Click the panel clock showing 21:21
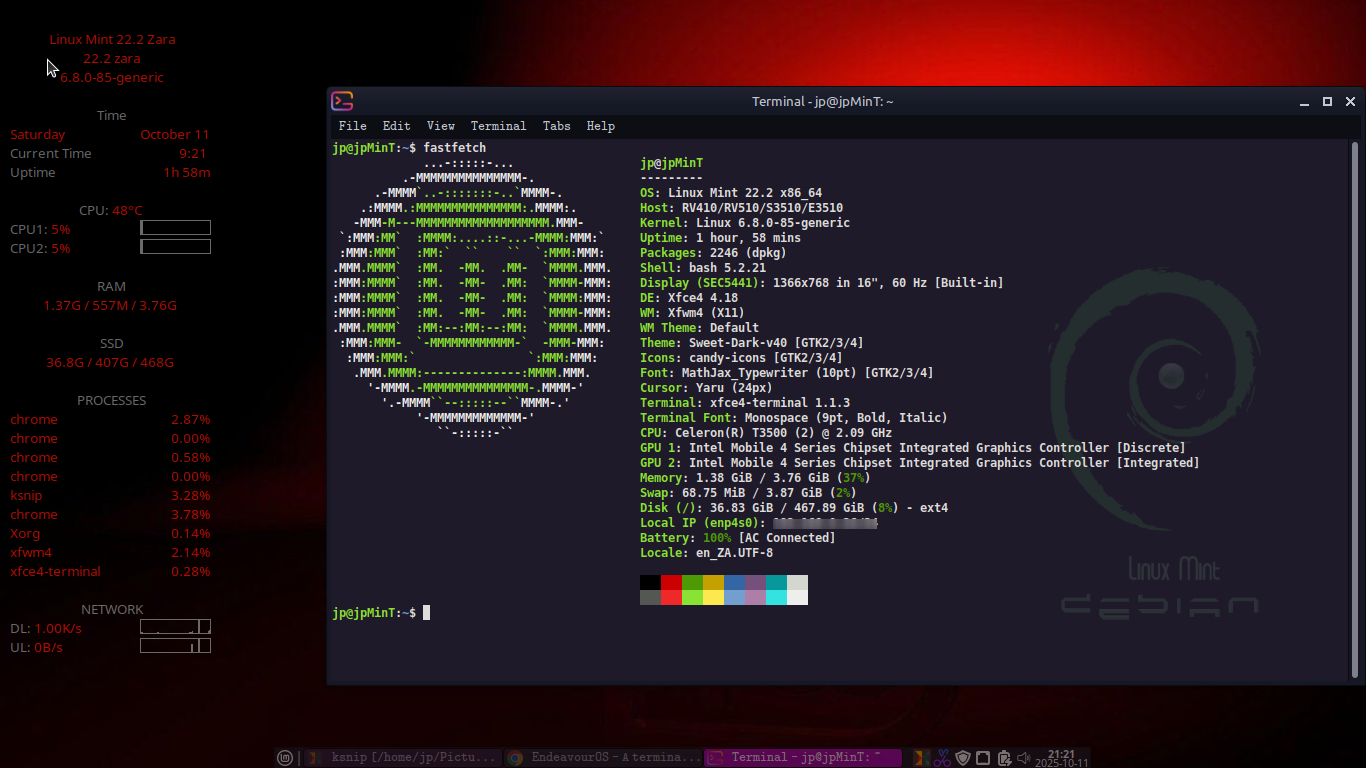 (x=1061, y=758)
